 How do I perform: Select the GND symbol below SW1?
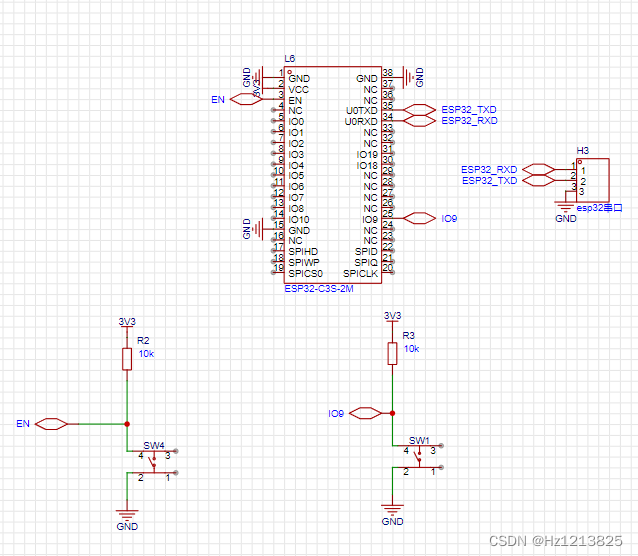(x=392, y=509)
